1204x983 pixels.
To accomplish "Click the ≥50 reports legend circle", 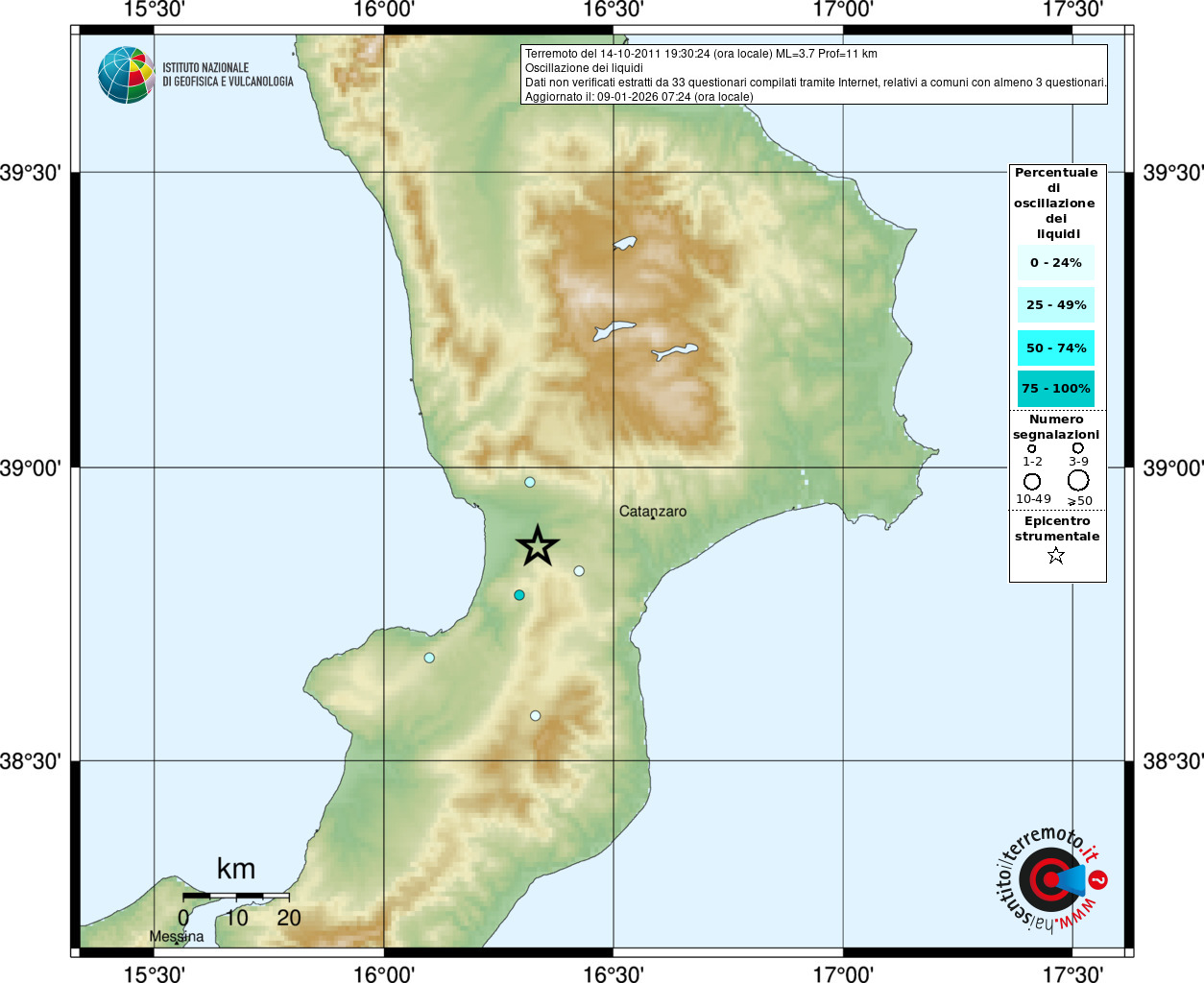I will click(x=1078, y=480).
